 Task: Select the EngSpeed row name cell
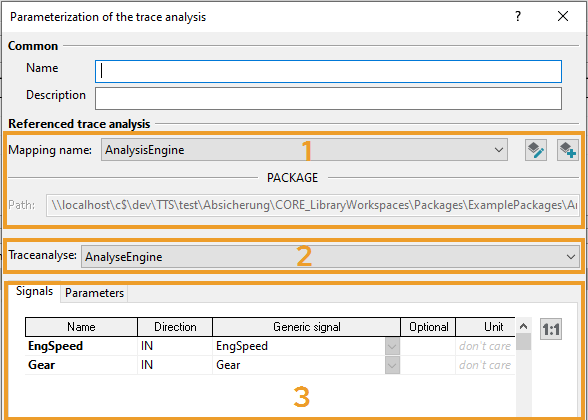(81, 346)
